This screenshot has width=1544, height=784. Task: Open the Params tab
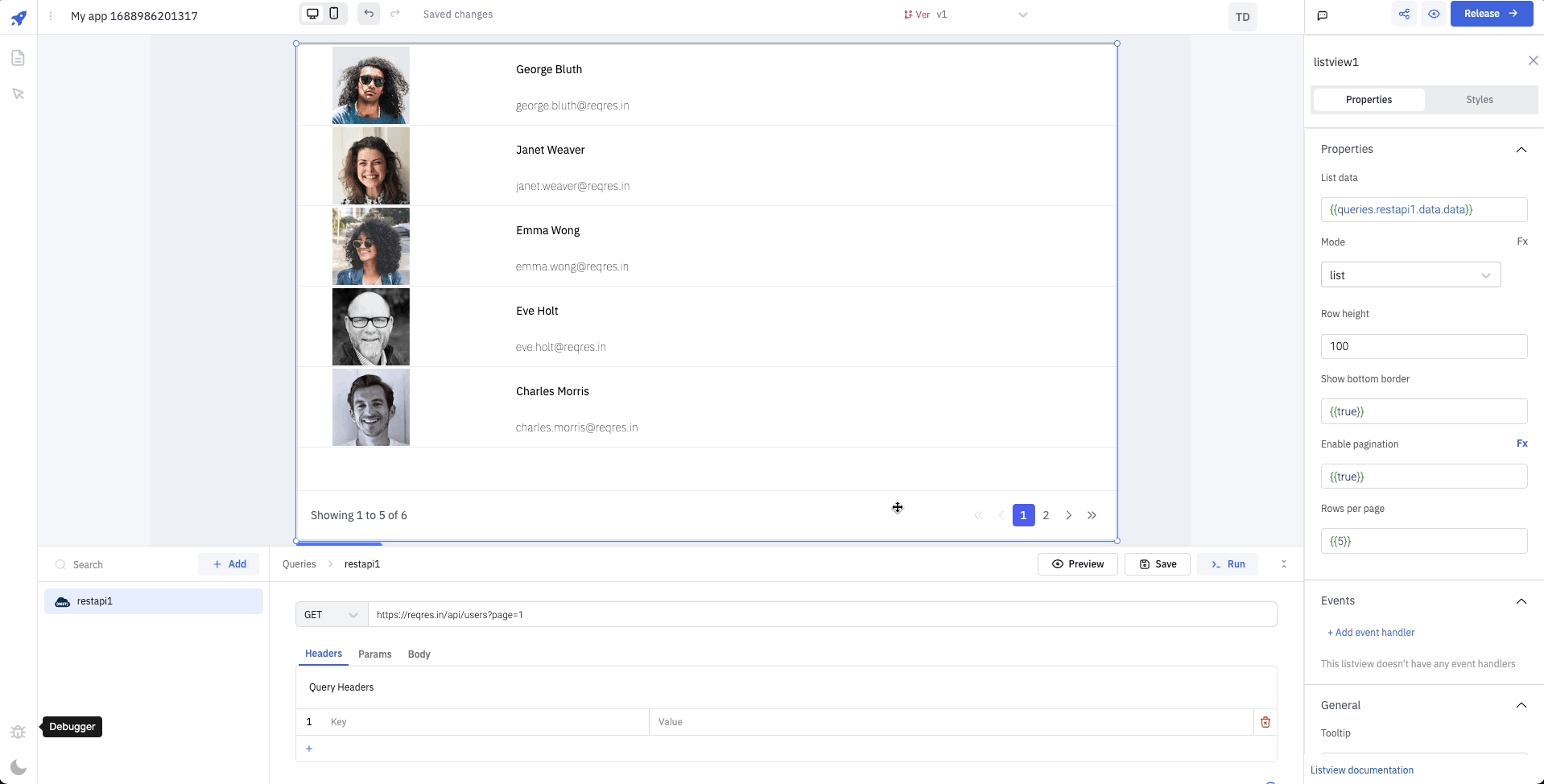(x=374, y=654)
